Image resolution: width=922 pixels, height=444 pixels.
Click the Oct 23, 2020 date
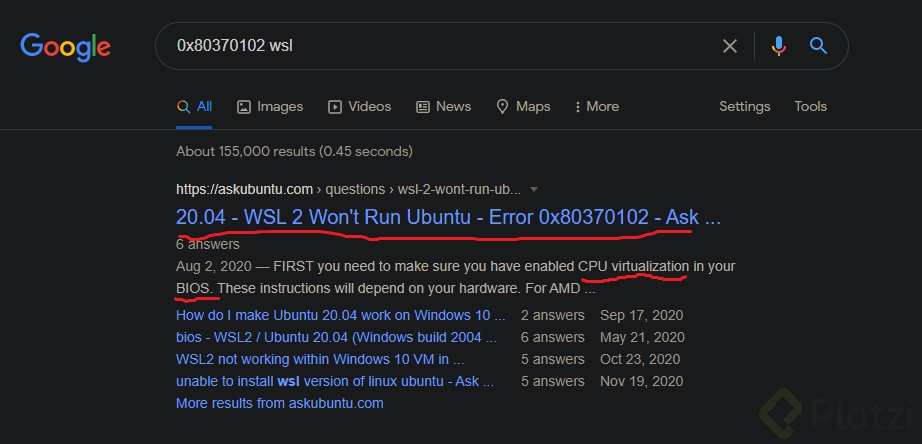pyautogui.click(x=640, y=359)
